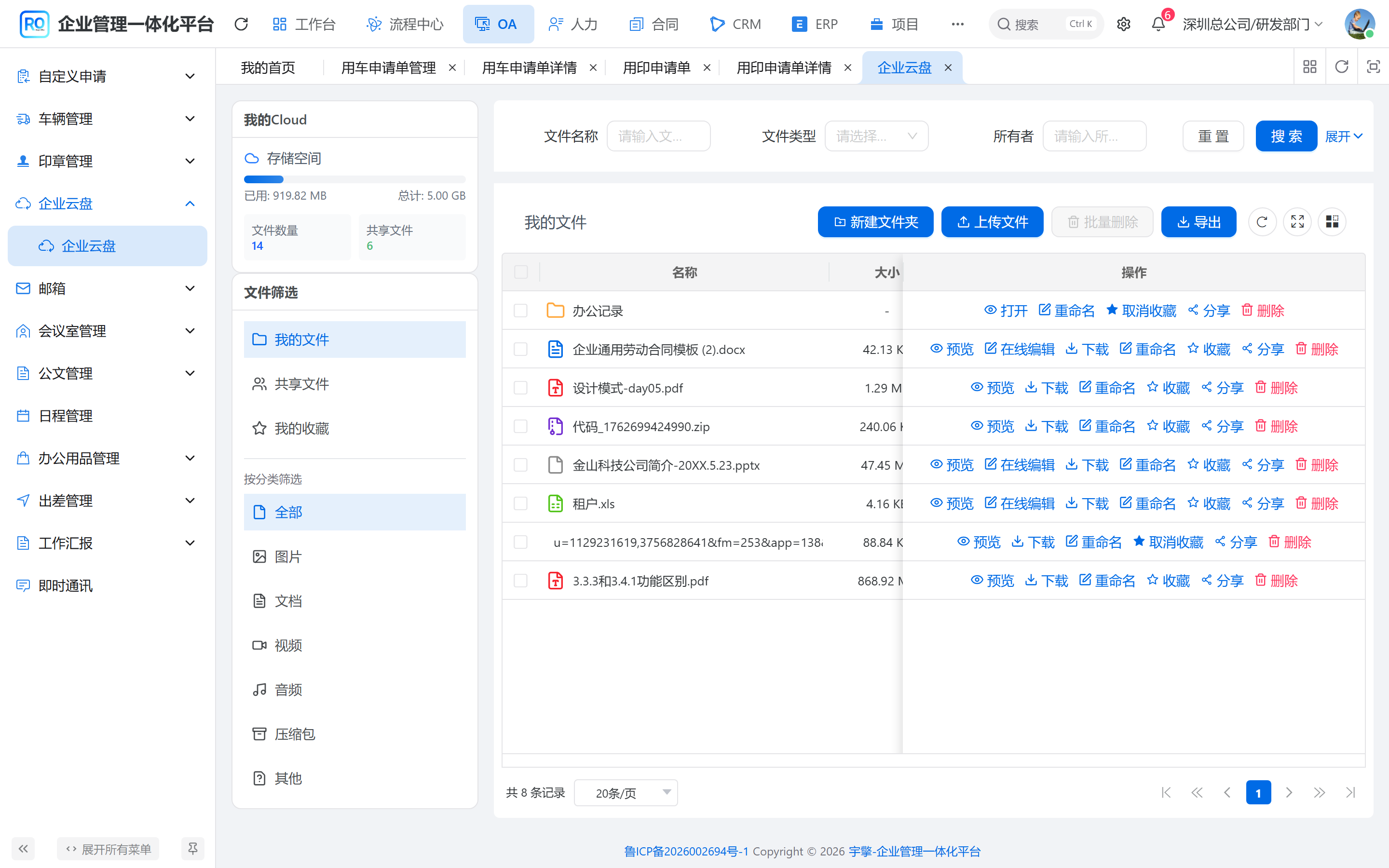Click the 上传文件 button

(x=992, y=222)
